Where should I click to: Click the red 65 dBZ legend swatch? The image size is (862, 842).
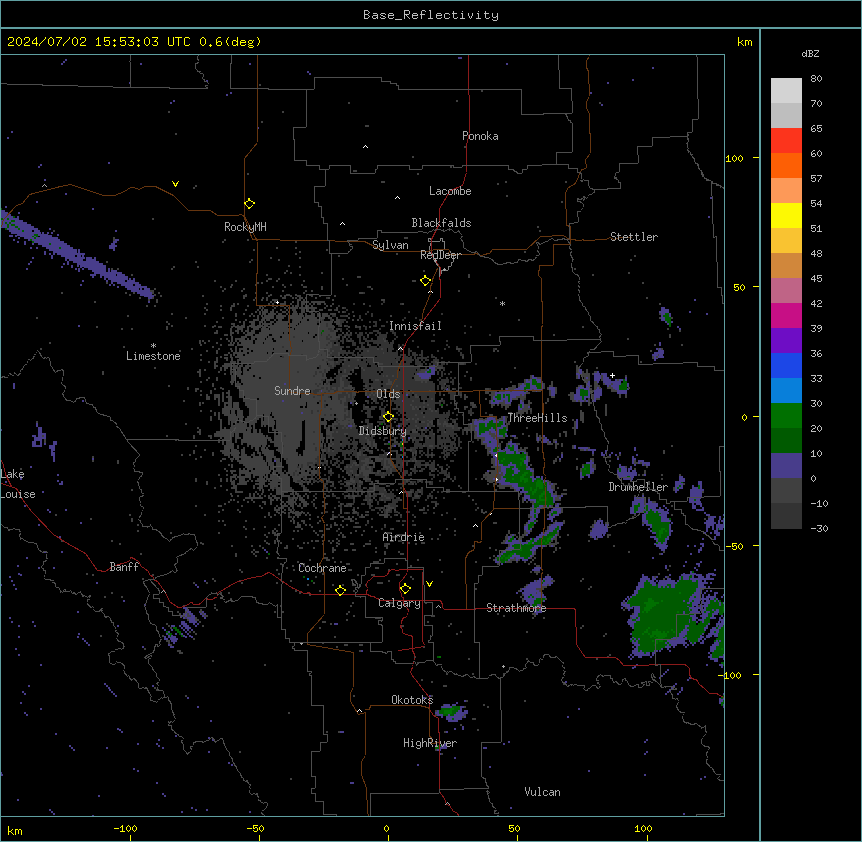coord(786,141)
